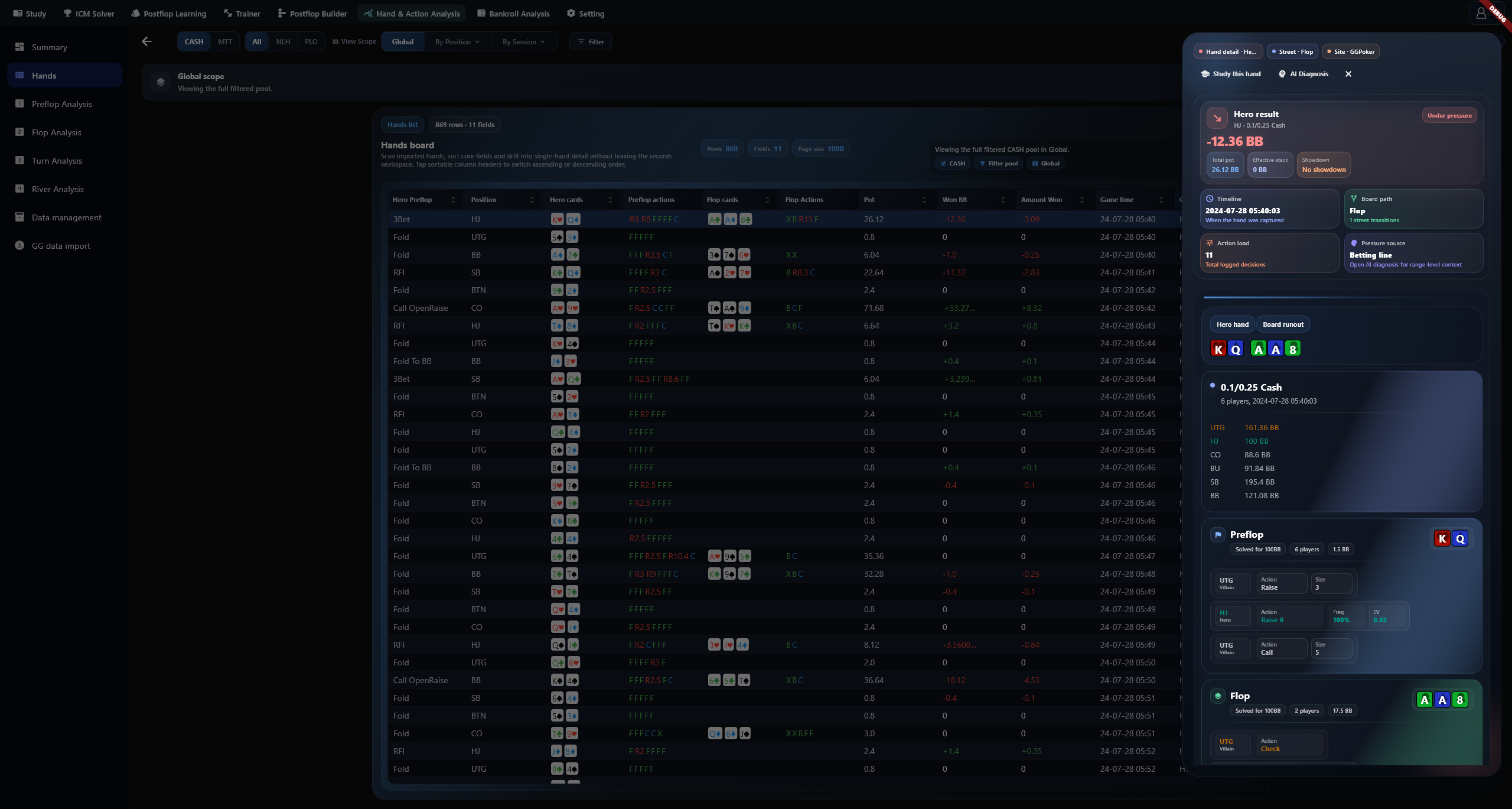Screen dimensions: 1512x809
Task: Select Global view scope
Action: pos(403,41)
